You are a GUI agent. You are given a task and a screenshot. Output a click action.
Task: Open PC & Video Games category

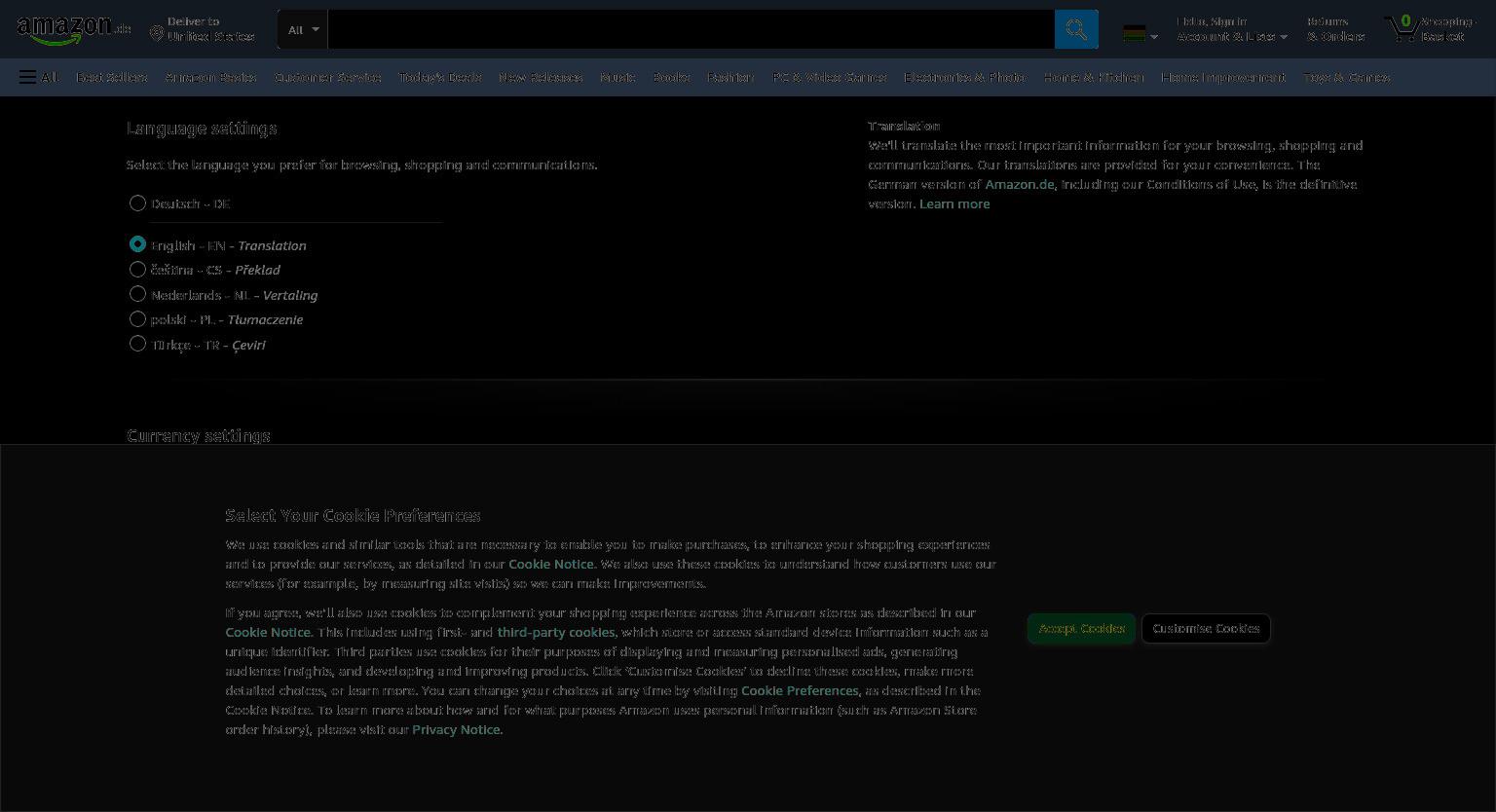tap(829, 77)
